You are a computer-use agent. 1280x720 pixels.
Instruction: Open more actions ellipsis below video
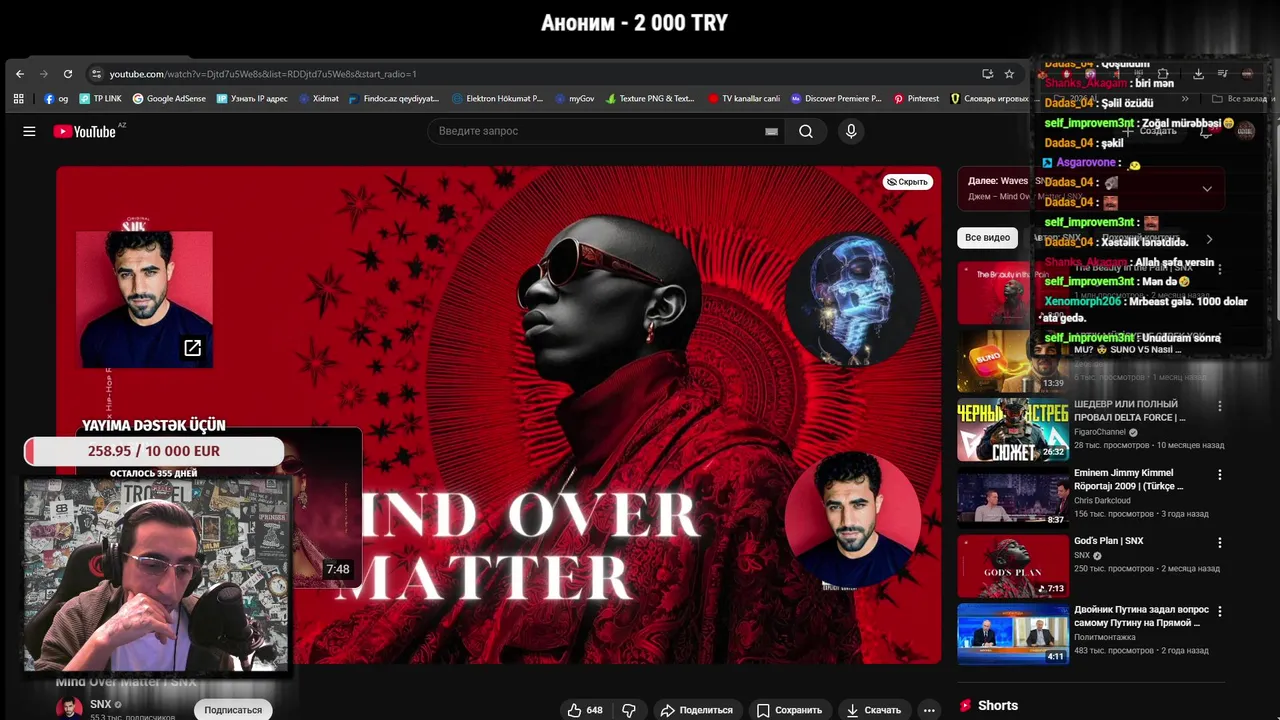click(929, 710)
